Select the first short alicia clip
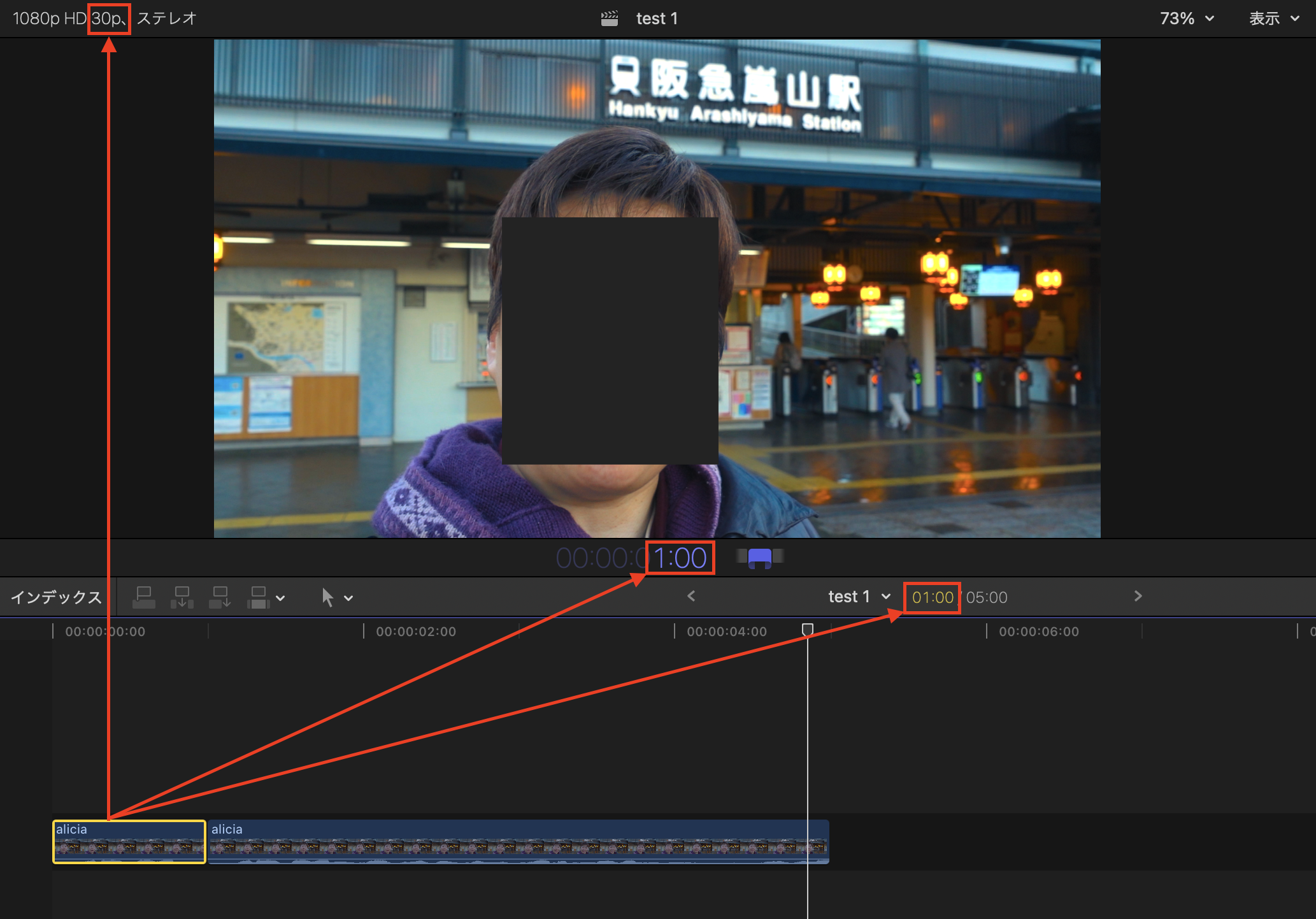Image resolution: width=1316 pixels, height=919 pixels. coord(129,842)
